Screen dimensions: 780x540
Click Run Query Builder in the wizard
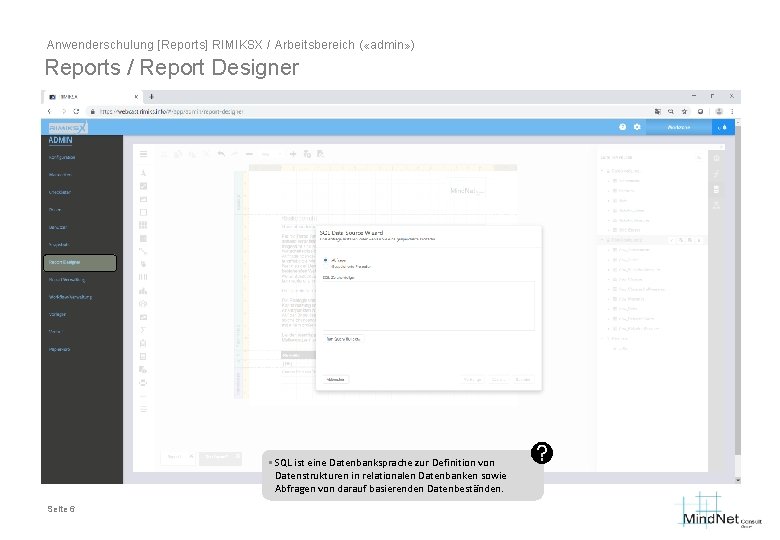(x=343, y=339)
